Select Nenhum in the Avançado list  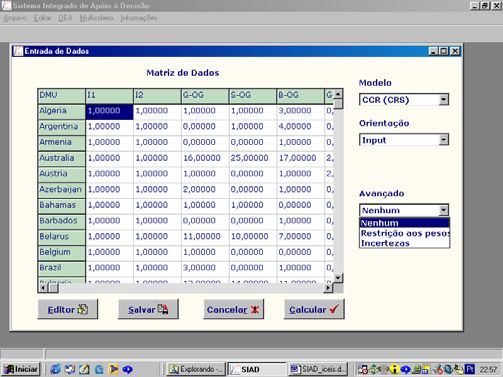coord(404,223)
